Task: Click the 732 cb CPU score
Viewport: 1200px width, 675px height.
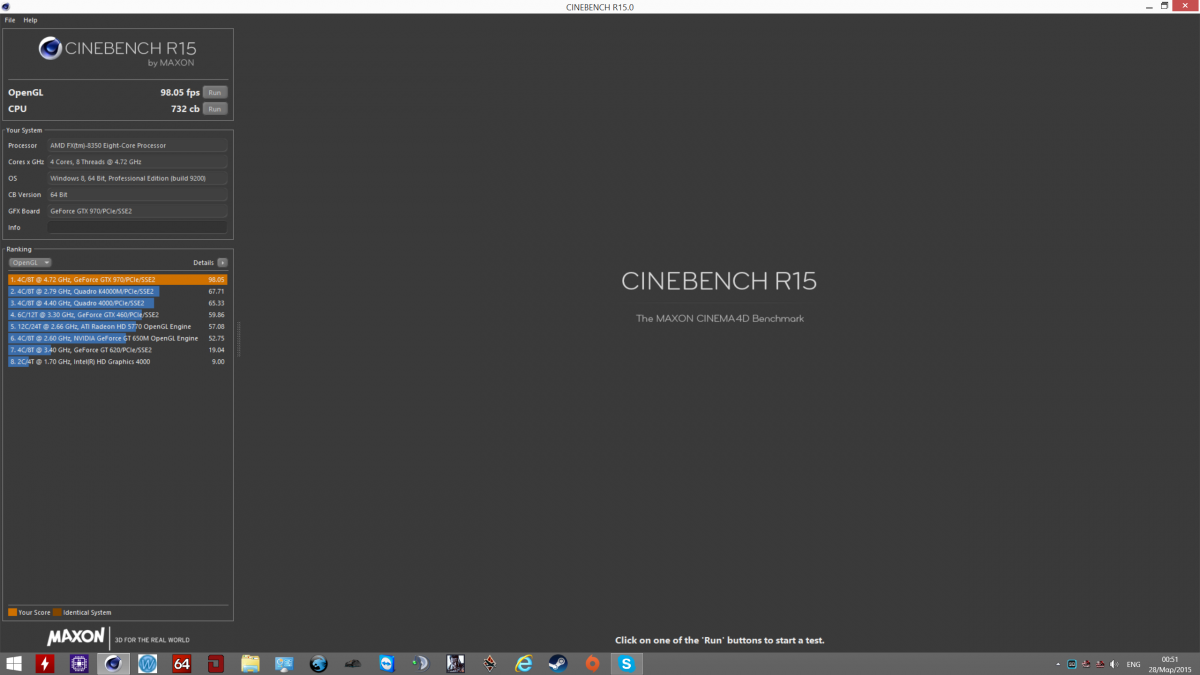Action: (186, 108)
